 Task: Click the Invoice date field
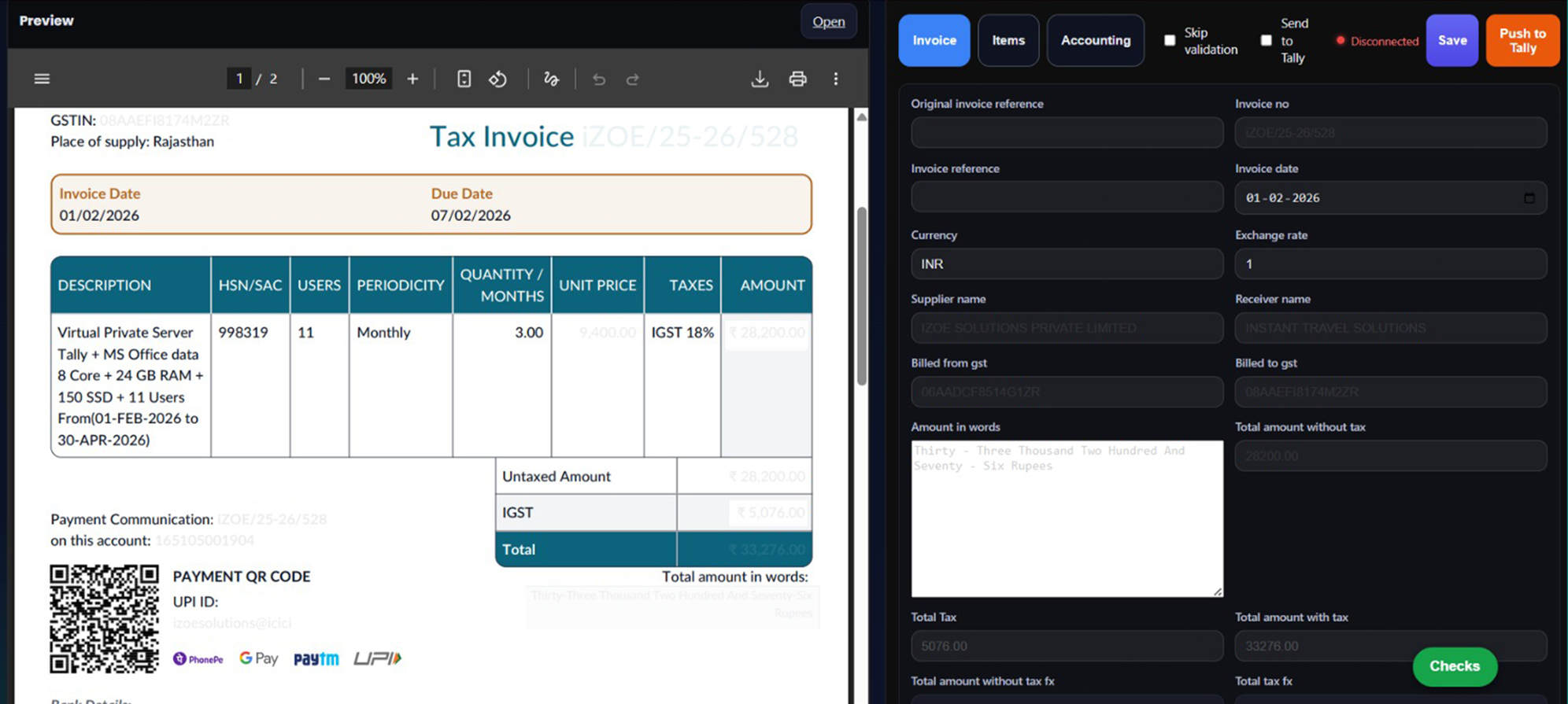[x=1390, y=197]
